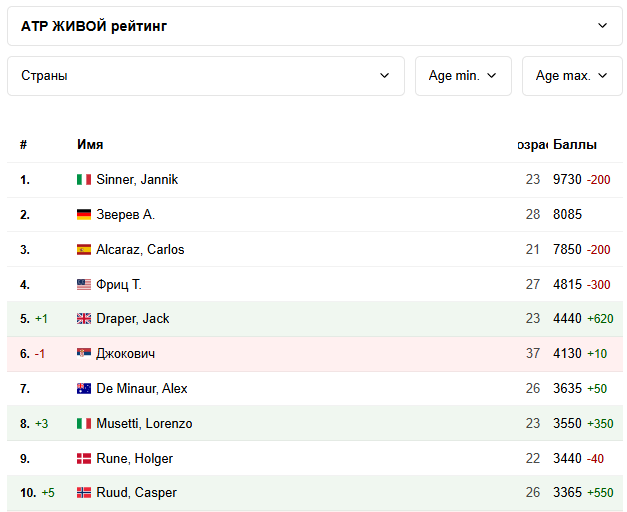Click the US flag next to Фриц Т.
This screenshot has width=627, height=512.
84,285
